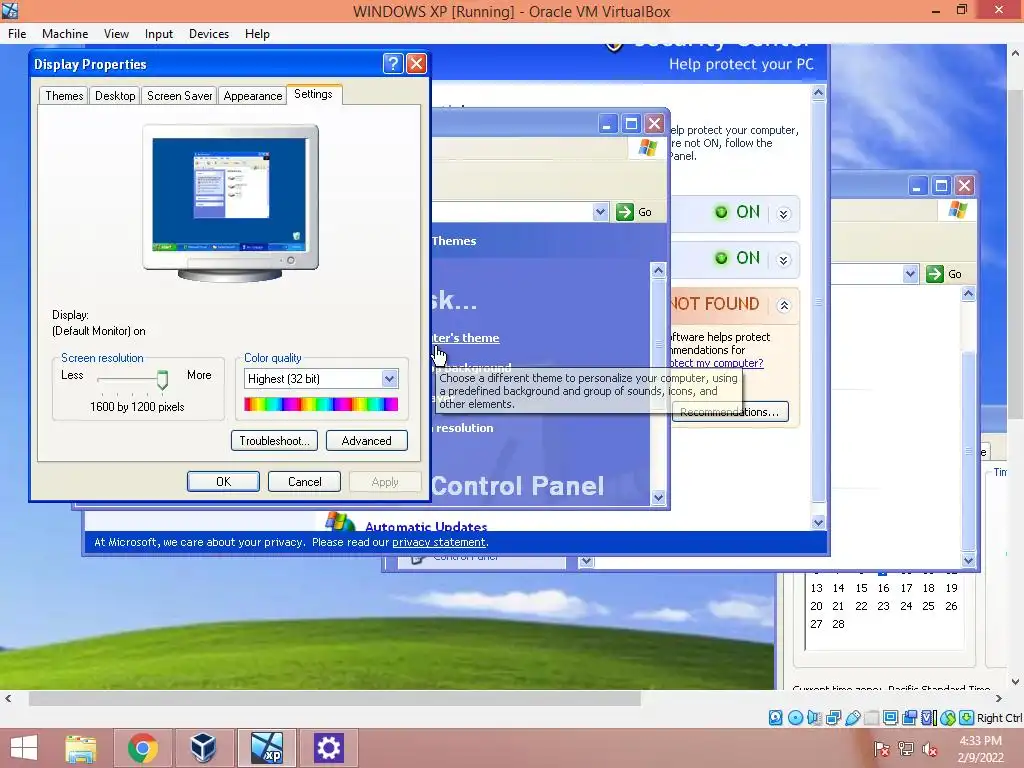
Task: Open the Control Panel dropdown arrow near bottom
Action: click(586, 561)
